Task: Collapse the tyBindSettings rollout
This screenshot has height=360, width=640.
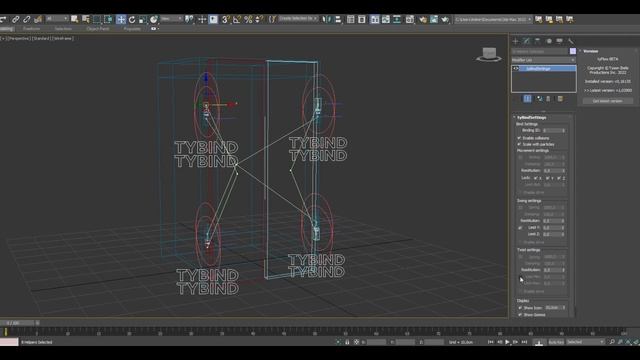Action: point(532,118)
